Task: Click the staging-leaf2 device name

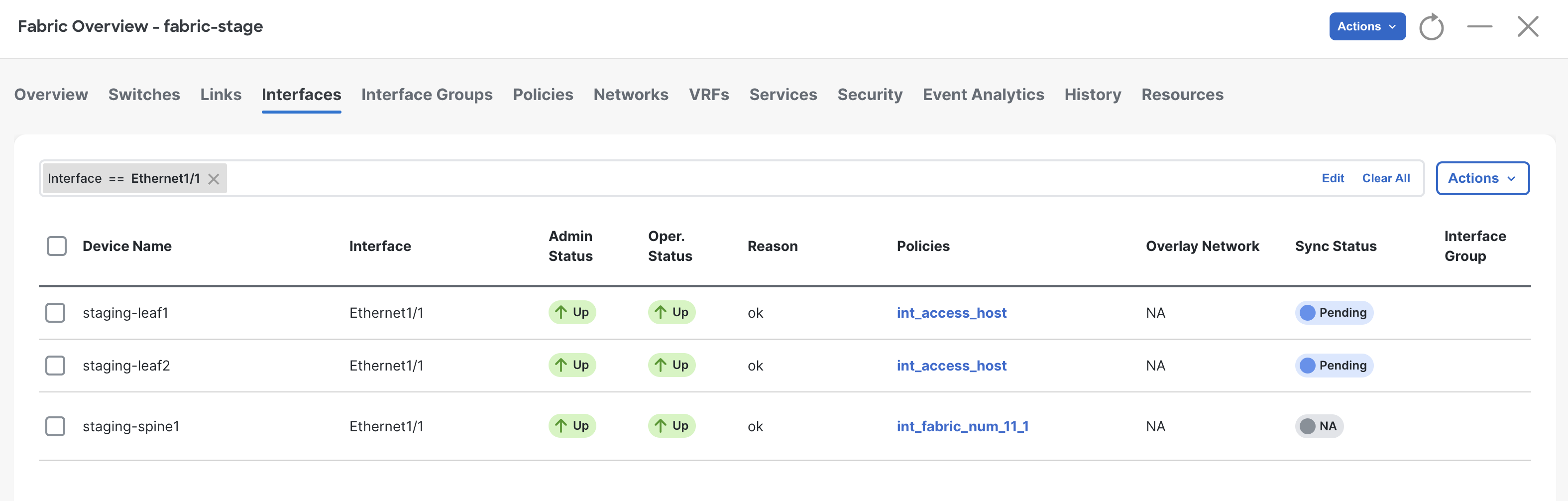Action: point(126,366)
